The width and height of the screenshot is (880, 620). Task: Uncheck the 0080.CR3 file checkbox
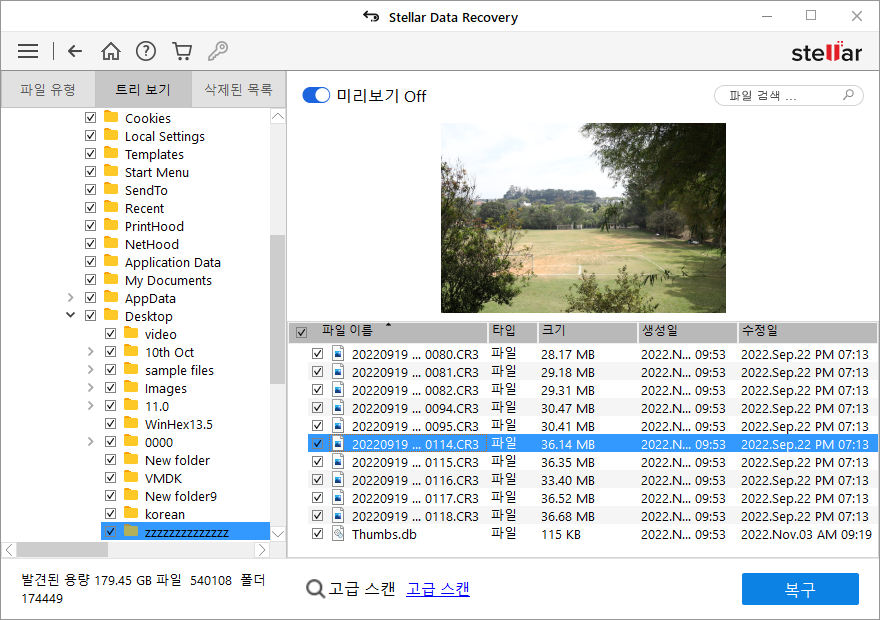point(317,354)
